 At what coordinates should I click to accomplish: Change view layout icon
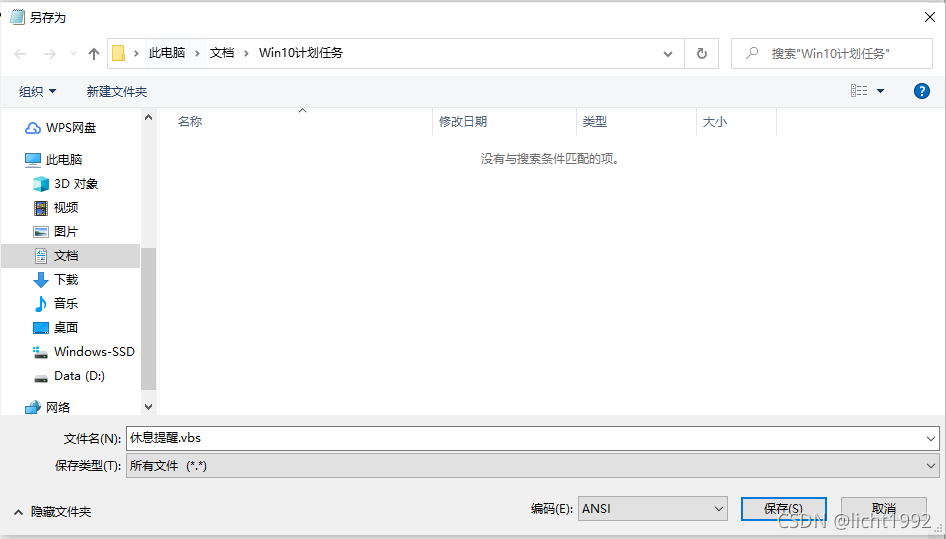(x=859, y=91)
